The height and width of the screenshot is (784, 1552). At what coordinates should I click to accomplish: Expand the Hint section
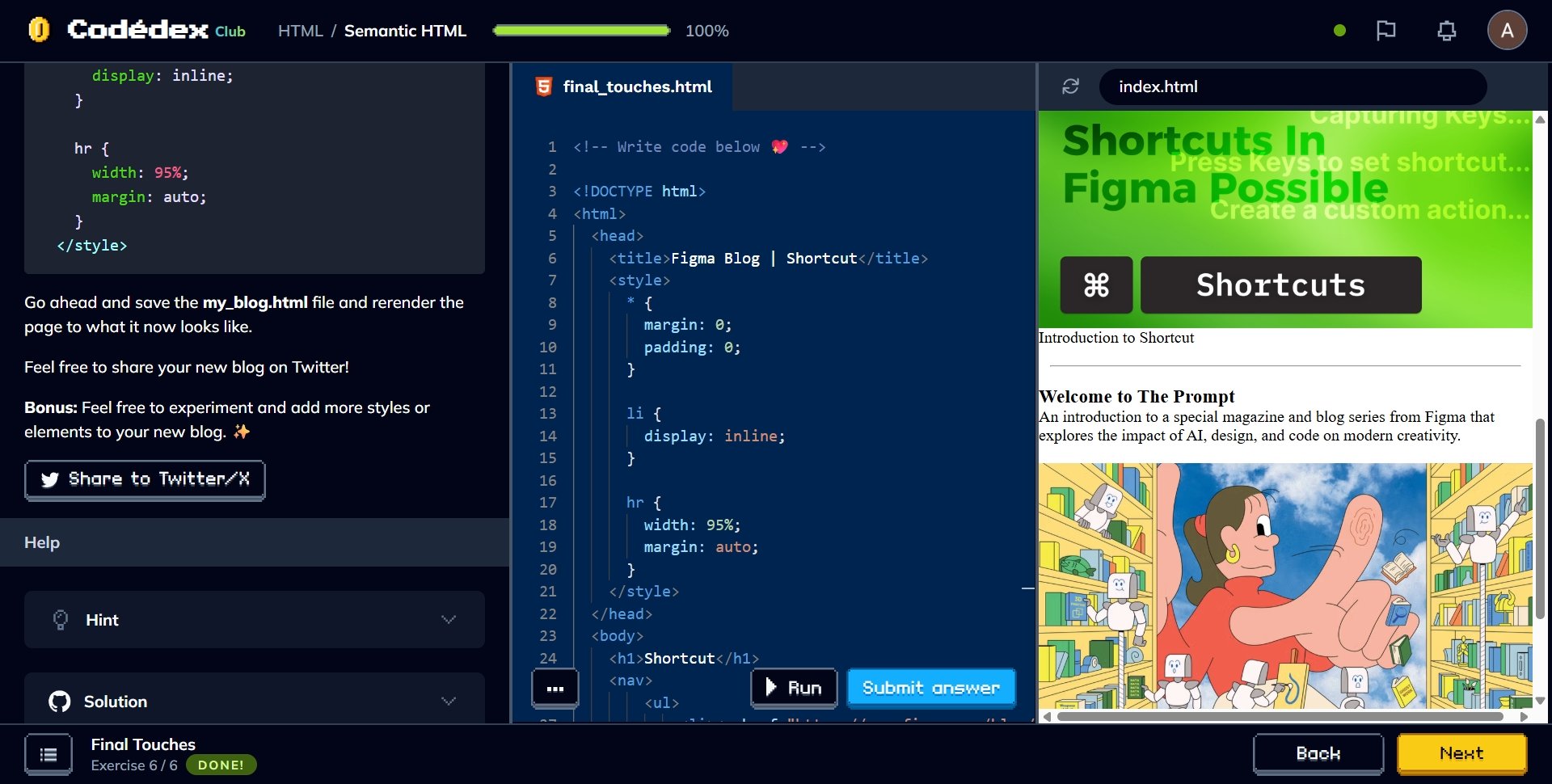[x=255, y=620]
